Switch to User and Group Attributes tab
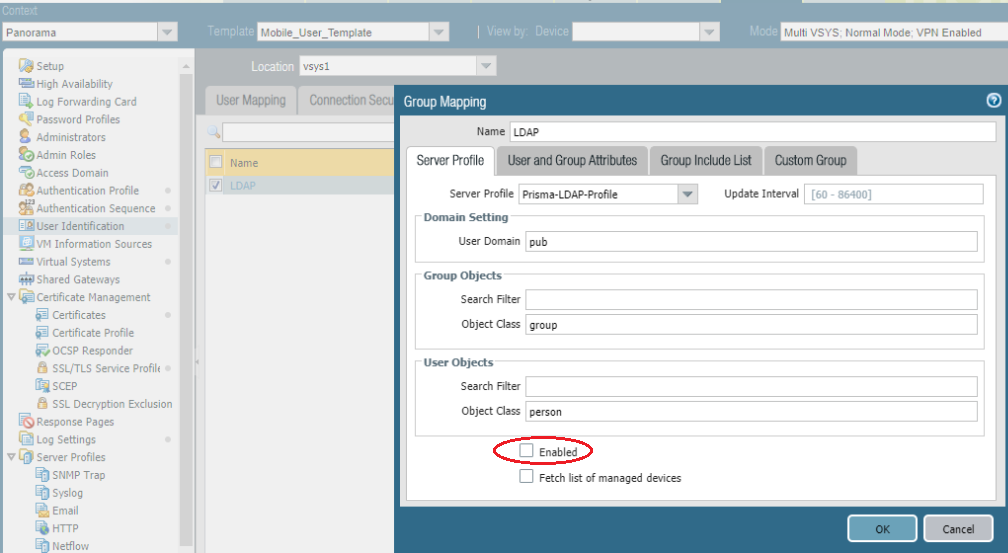1008x553 pixels. tap(572, 160)
